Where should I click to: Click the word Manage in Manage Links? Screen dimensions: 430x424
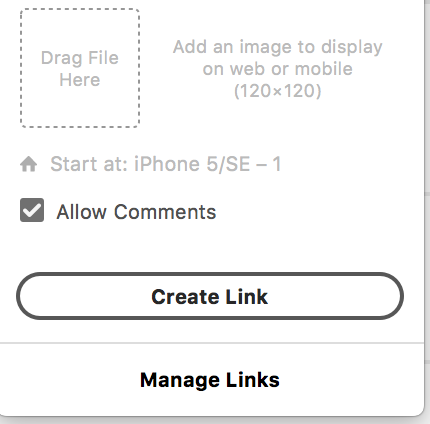[x=180, y=380]
